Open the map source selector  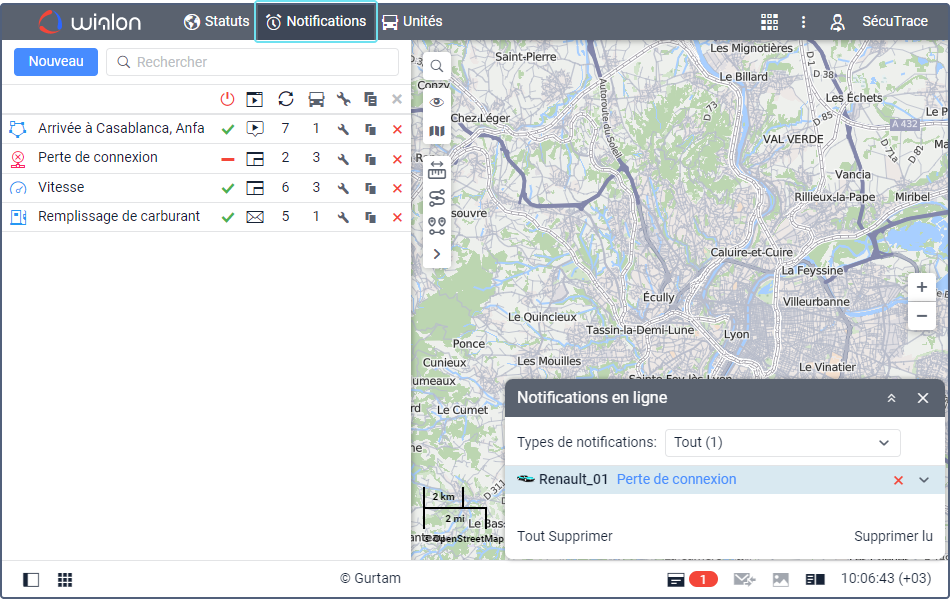437,131
